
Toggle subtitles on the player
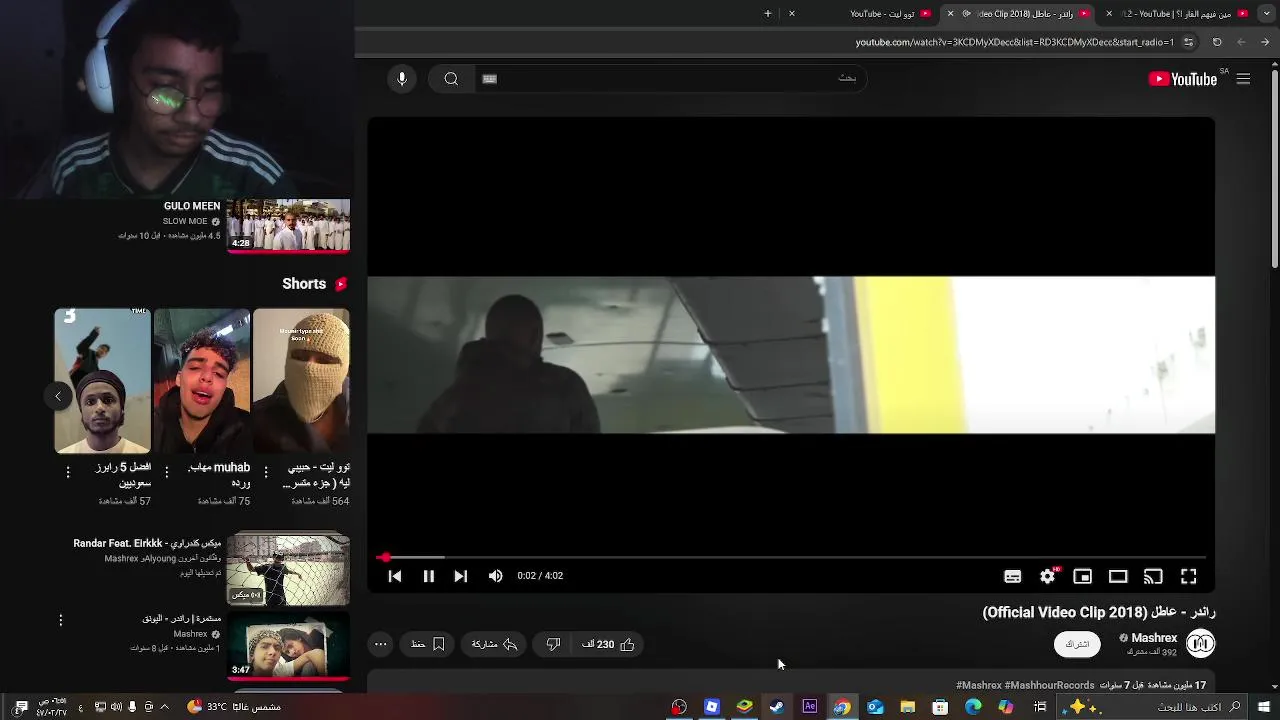(1012, 576)
